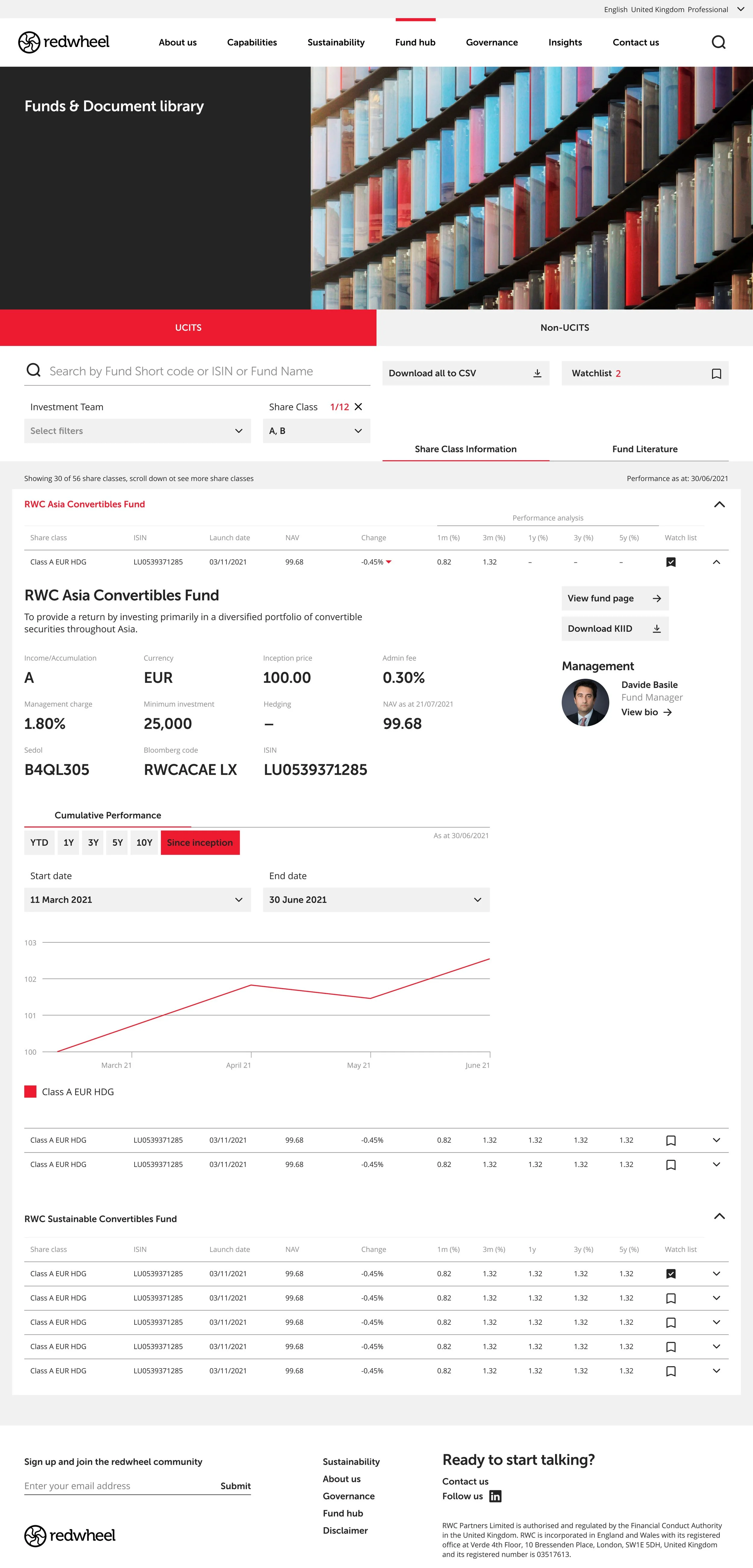Open the About us menu

click(178, 42)
